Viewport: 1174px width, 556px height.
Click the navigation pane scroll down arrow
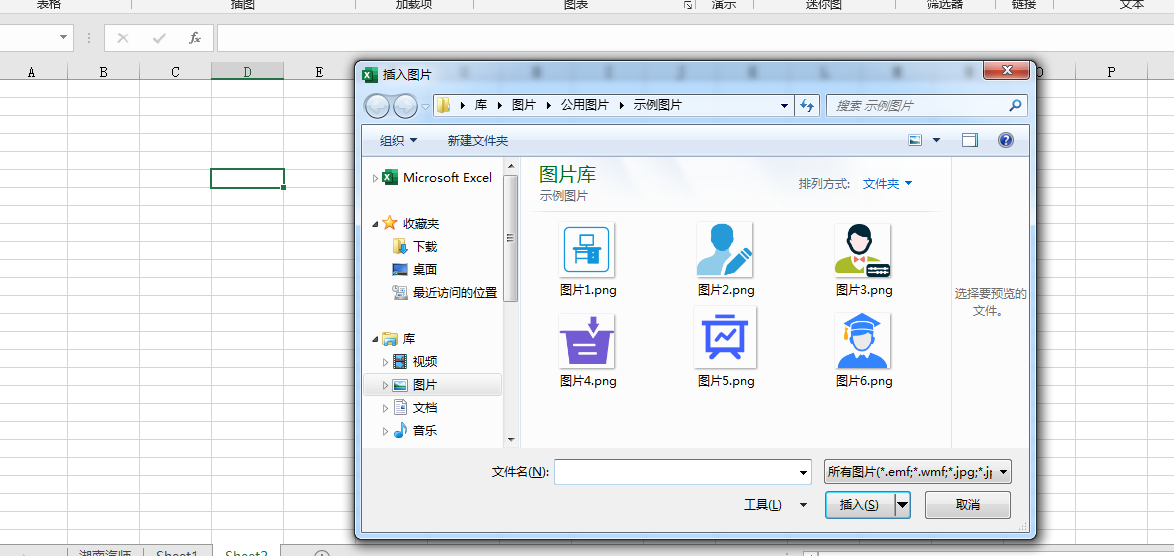[x=511, y=440]
